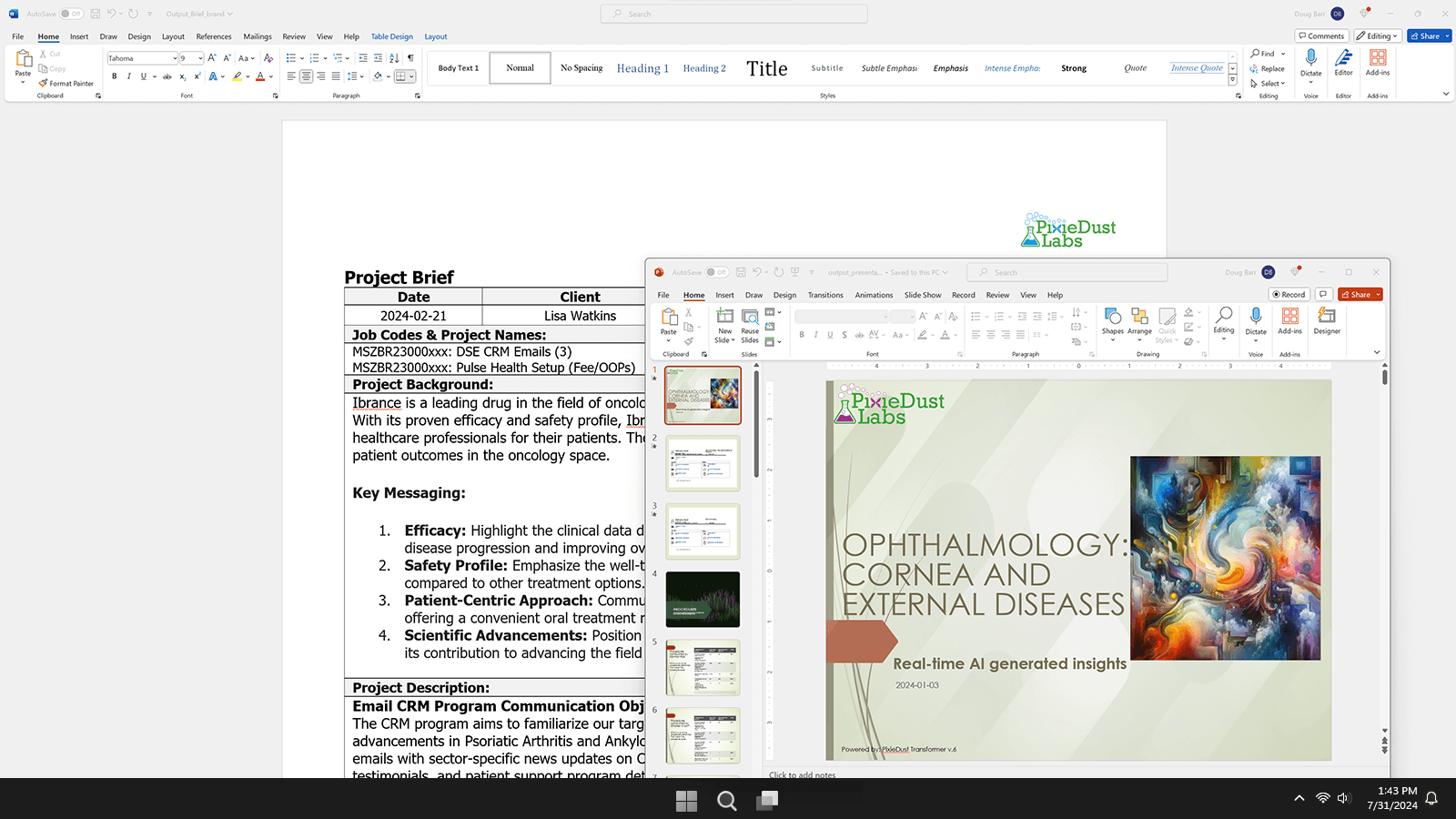Expand the Word styles gallery

point(1233,81)
